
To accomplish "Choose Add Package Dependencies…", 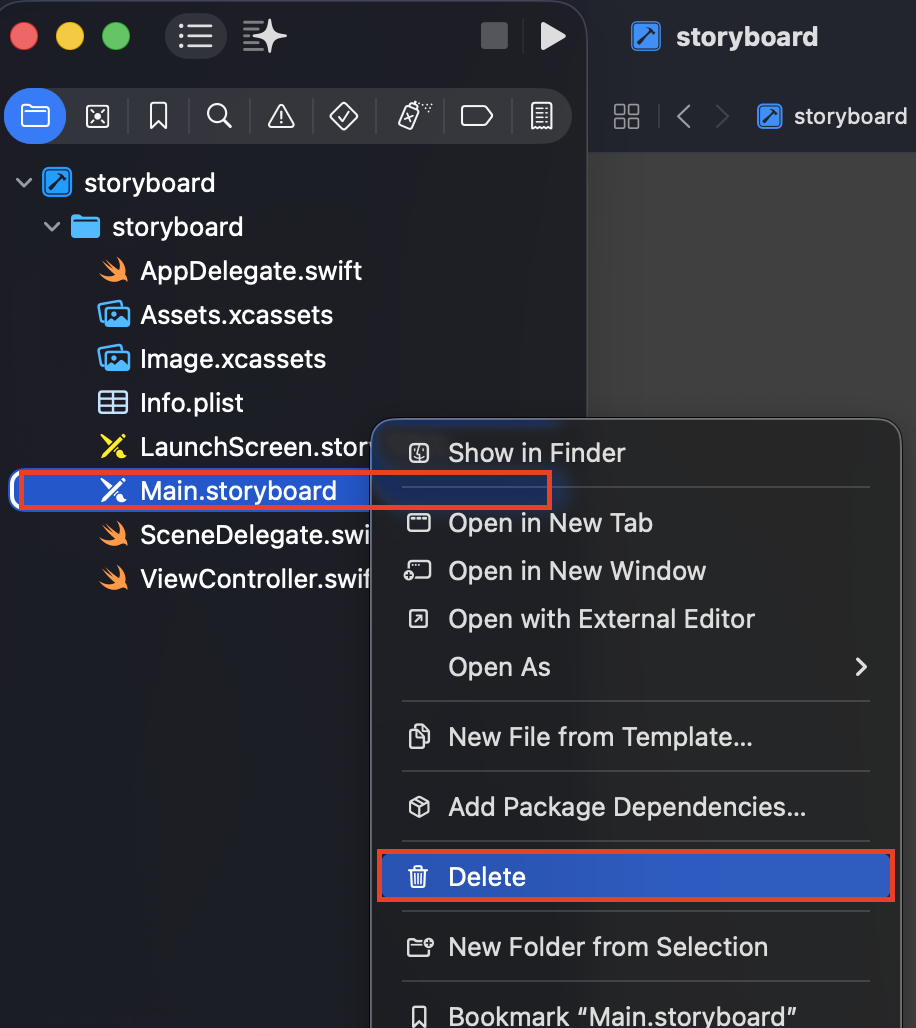I will click(x=635, y=807).
